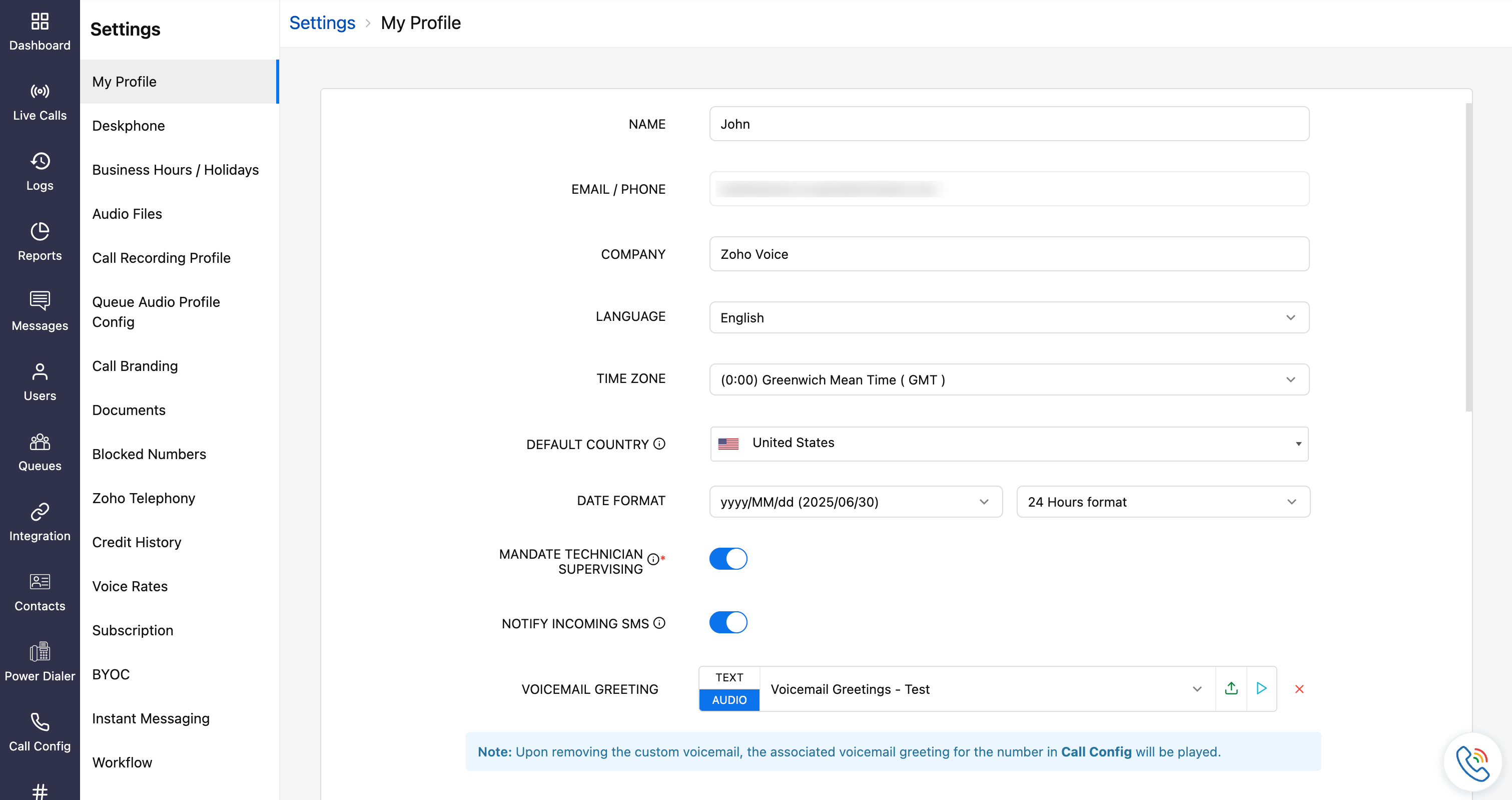
Task: Open the 24 Hours format dropdown
Action: point(1162,502)
